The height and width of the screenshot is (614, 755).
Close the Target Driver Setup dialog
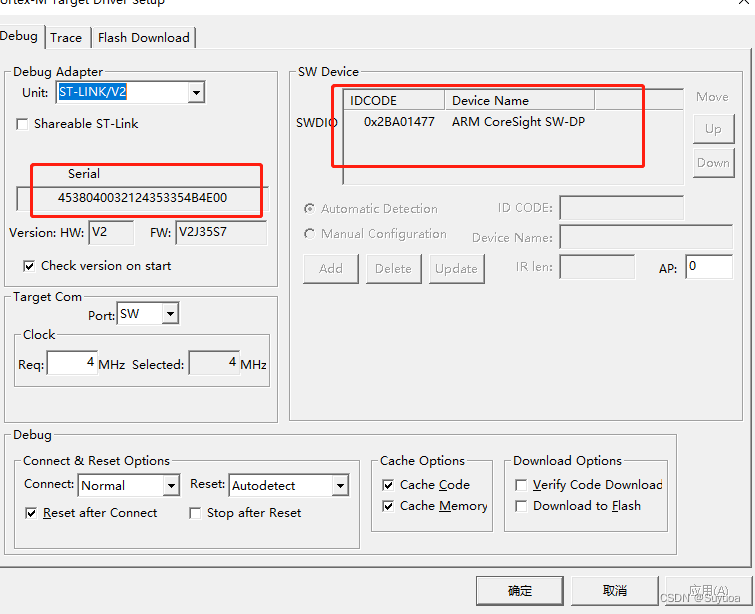744,2
